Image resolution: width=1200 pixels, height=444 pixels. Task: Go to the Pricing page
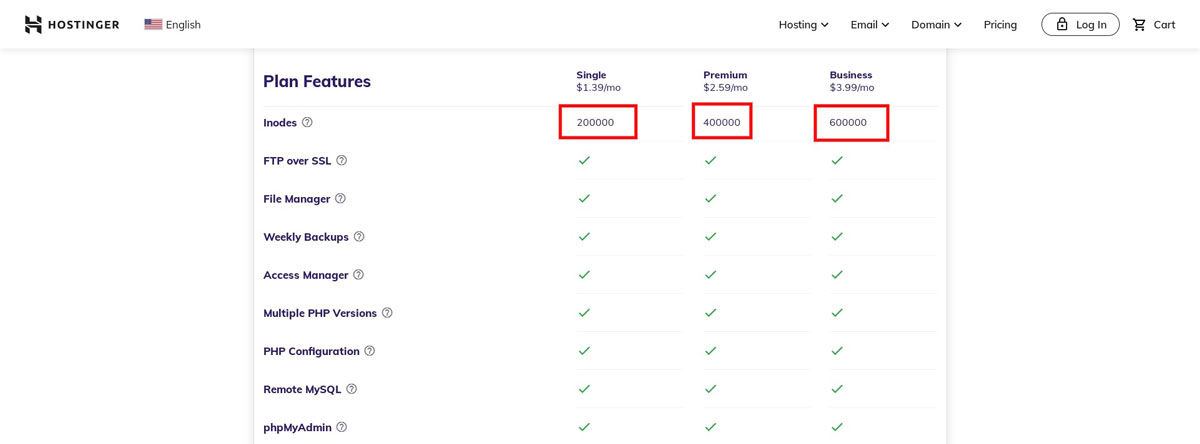coord(1000,24)
